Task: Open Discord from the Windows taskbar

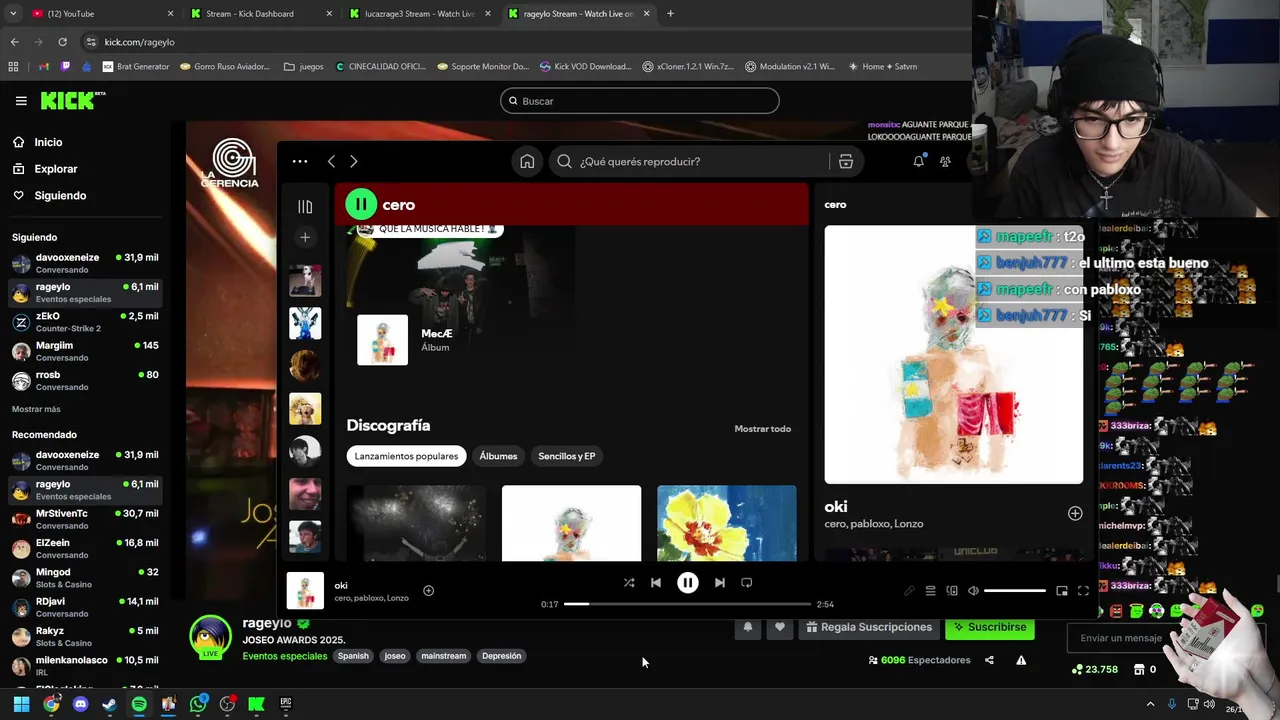Action: (x=81, y=704)
